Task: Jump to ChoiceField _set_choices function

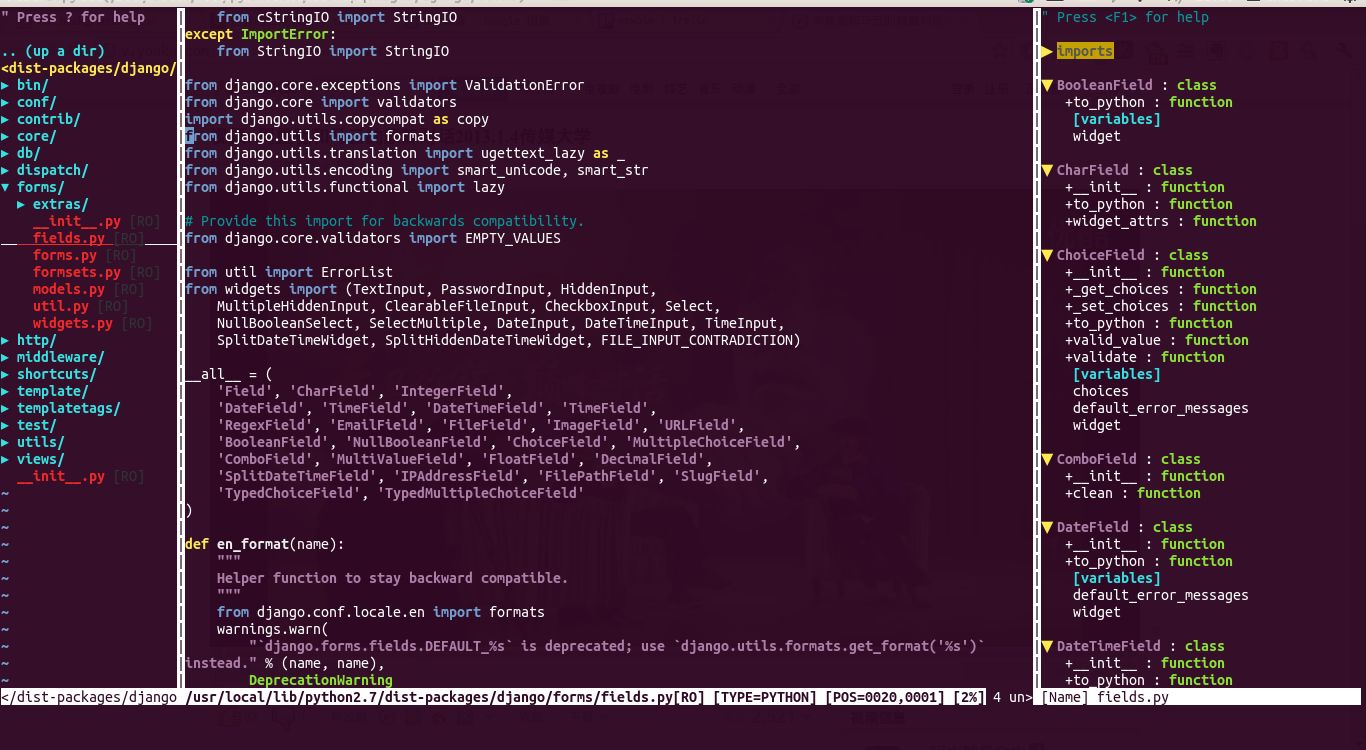Action: [1161, 307]
